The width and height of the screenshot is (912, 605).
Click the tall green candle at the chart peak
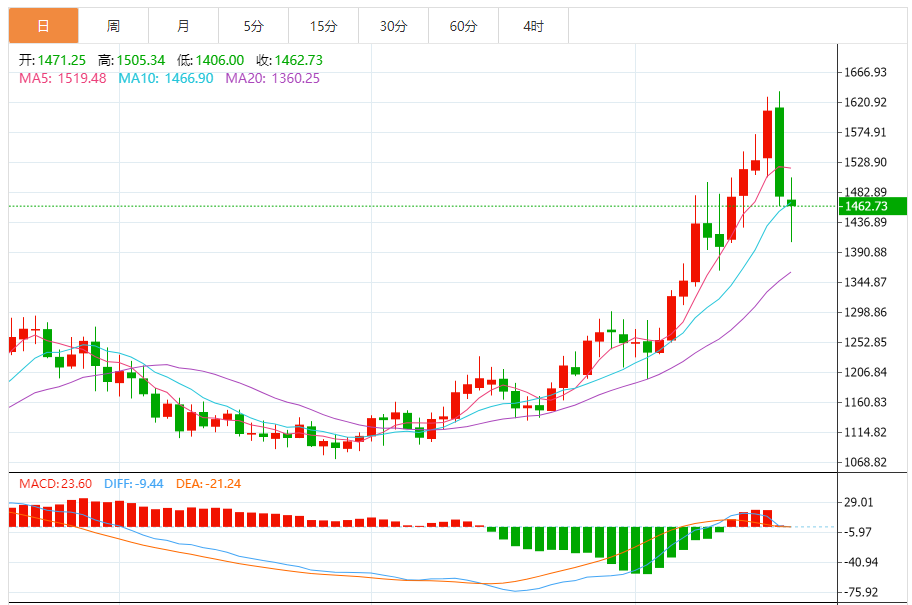tap(779, 151)
